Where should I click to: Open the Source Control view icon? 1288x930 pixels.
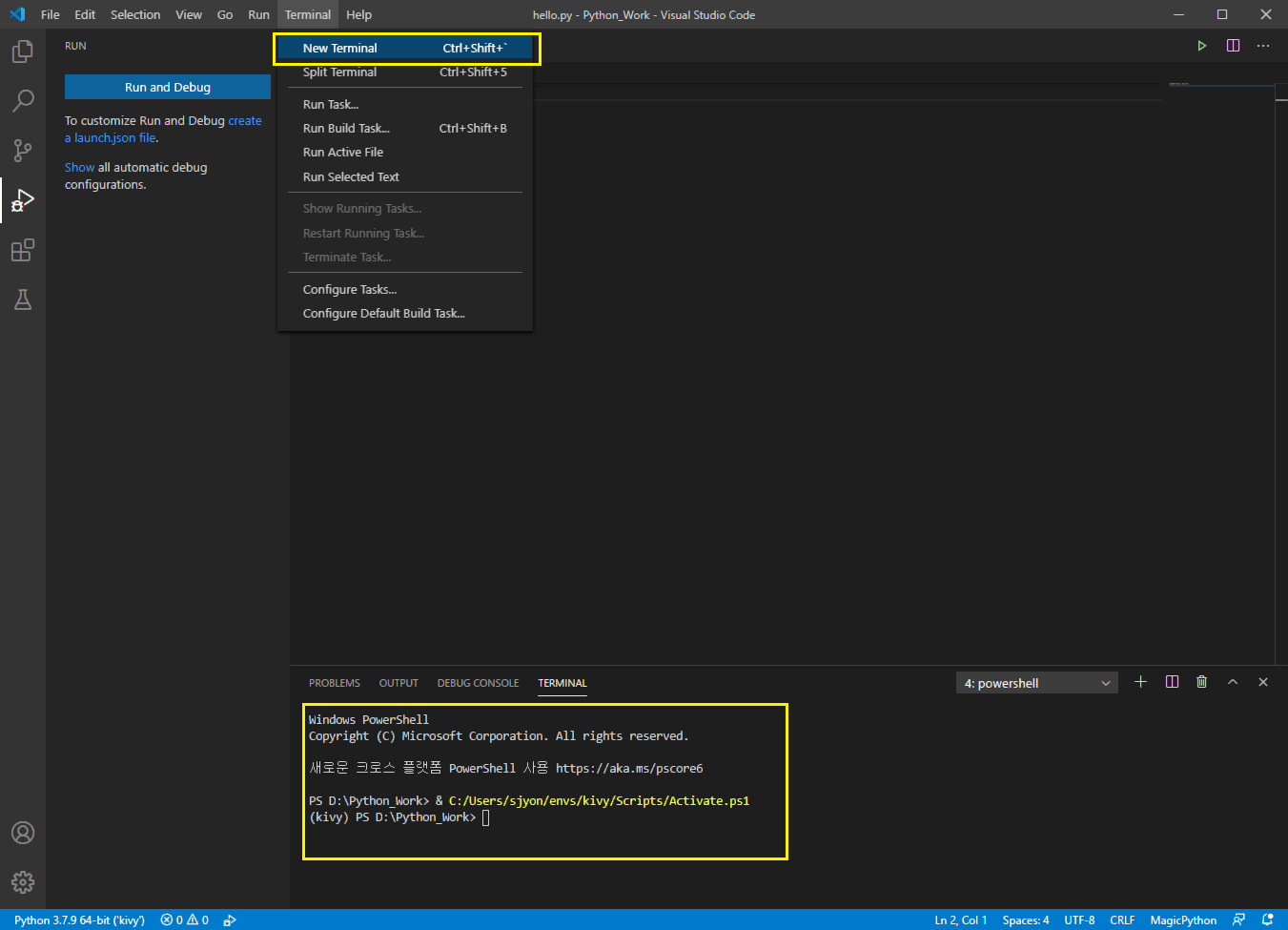coord(23,151)
